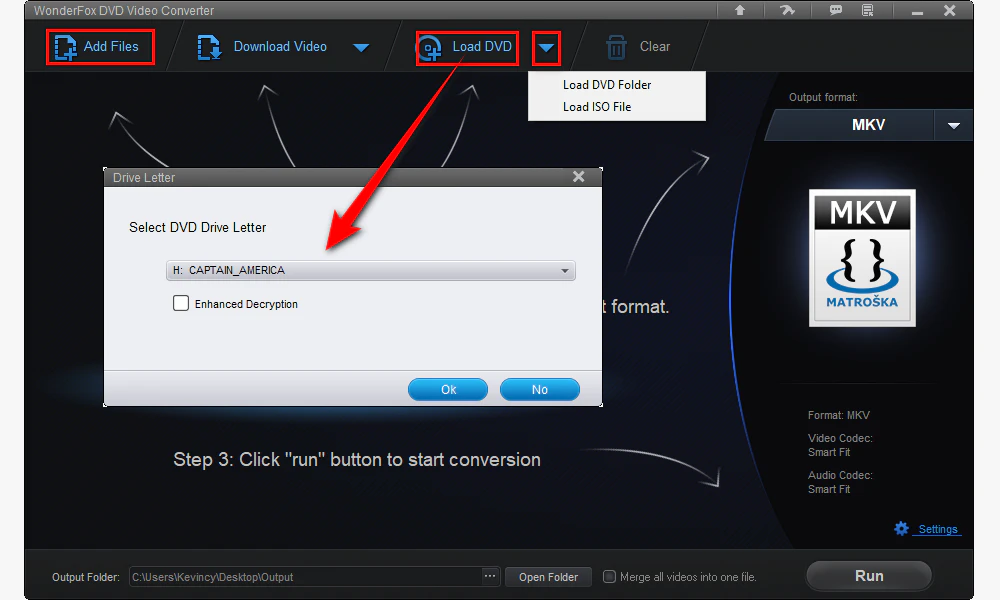Check Merge all videos into one file
1000x600 pixels.
click(610, 576)
